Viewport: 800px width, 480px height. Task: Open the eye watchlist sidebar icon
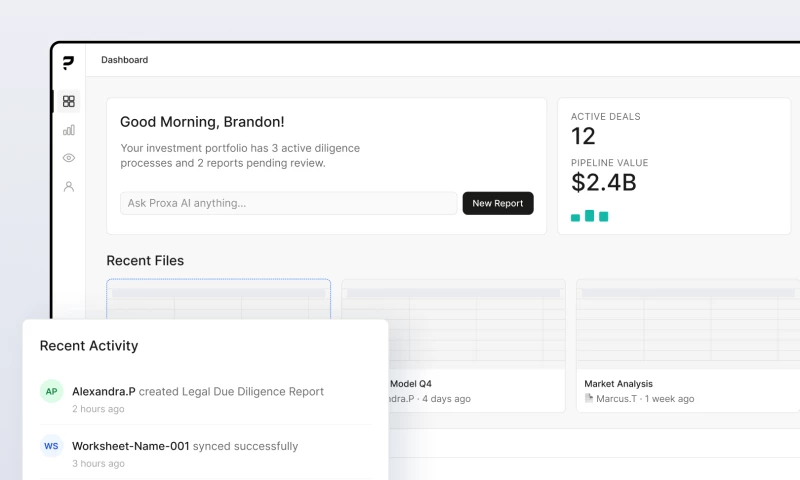[69, 158]
